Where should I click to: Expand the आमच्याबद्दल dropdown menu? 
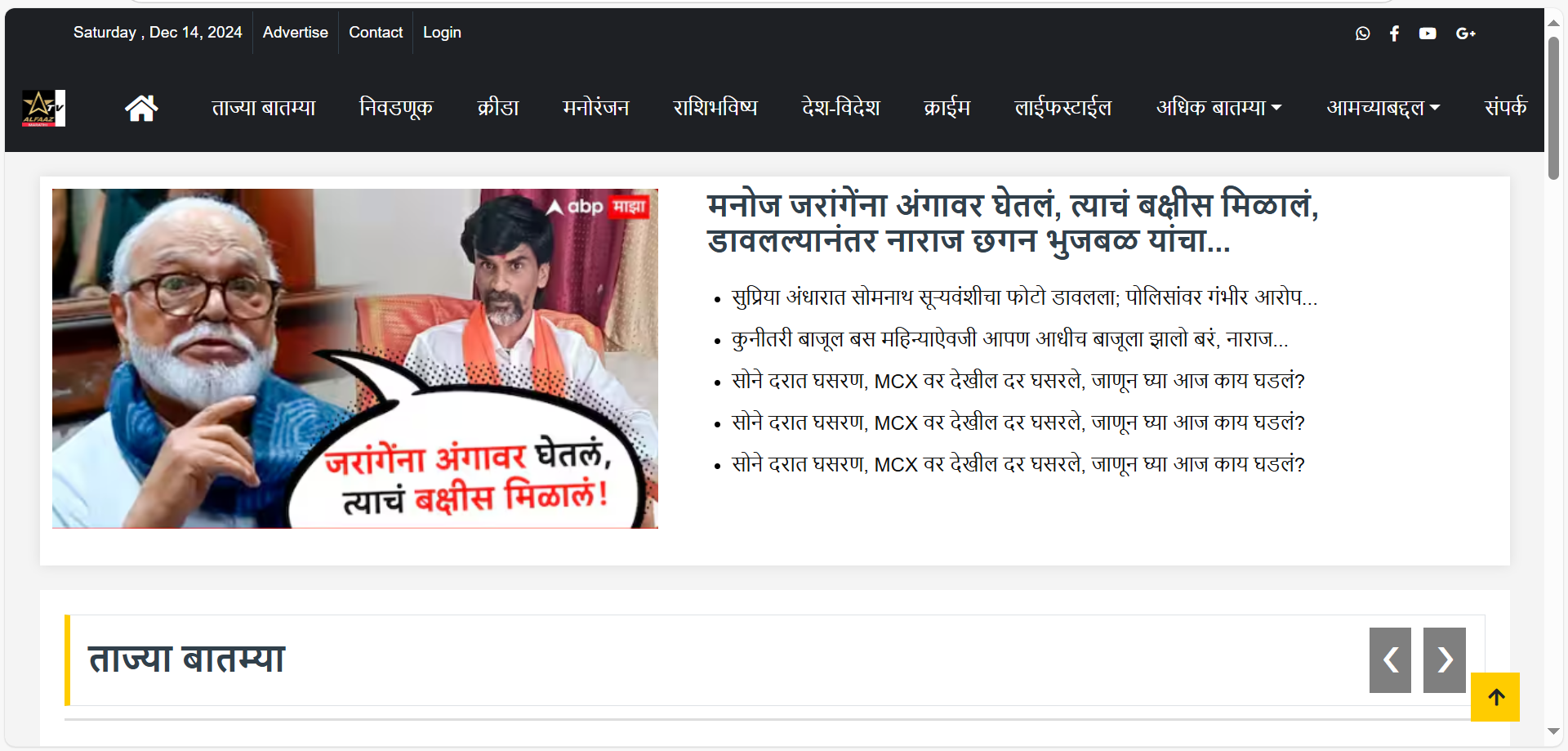(1383, 108)
